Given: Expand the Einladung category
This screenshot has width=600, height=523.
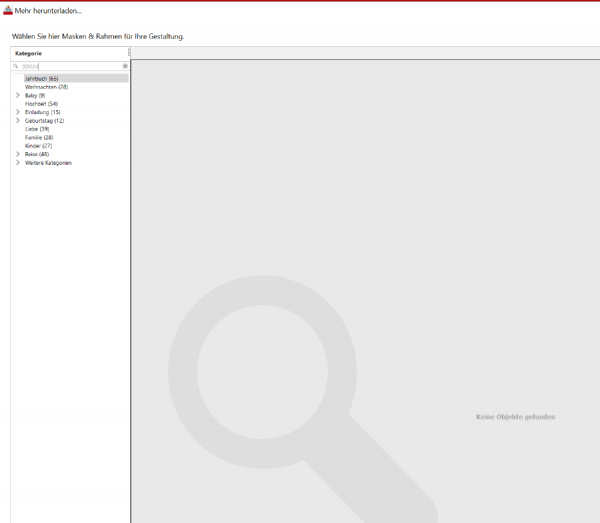Looking at the screenshot, I should point(18,112).
